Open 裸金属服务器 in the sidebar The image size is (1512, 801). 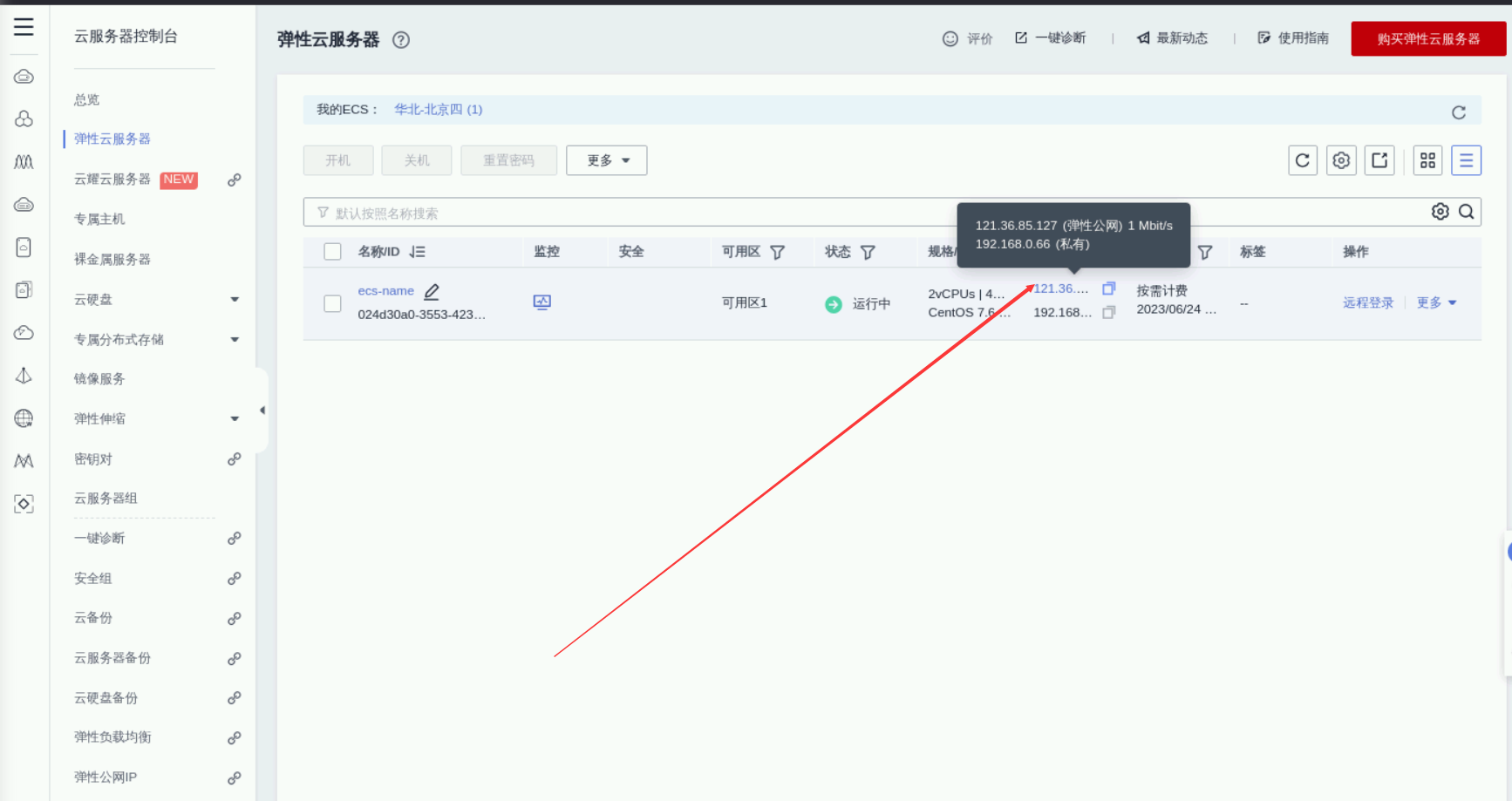click(112, 260)
